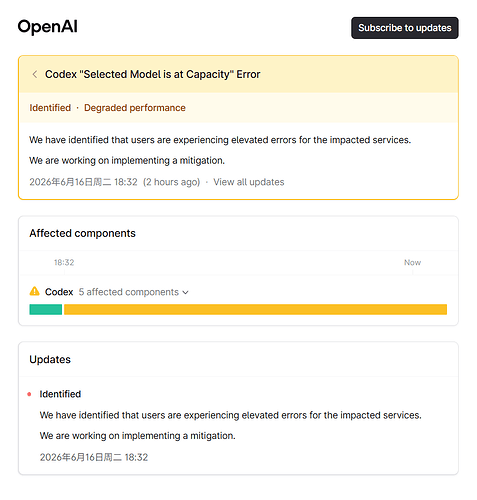Click Subscribe to updates button

[405, 28]
